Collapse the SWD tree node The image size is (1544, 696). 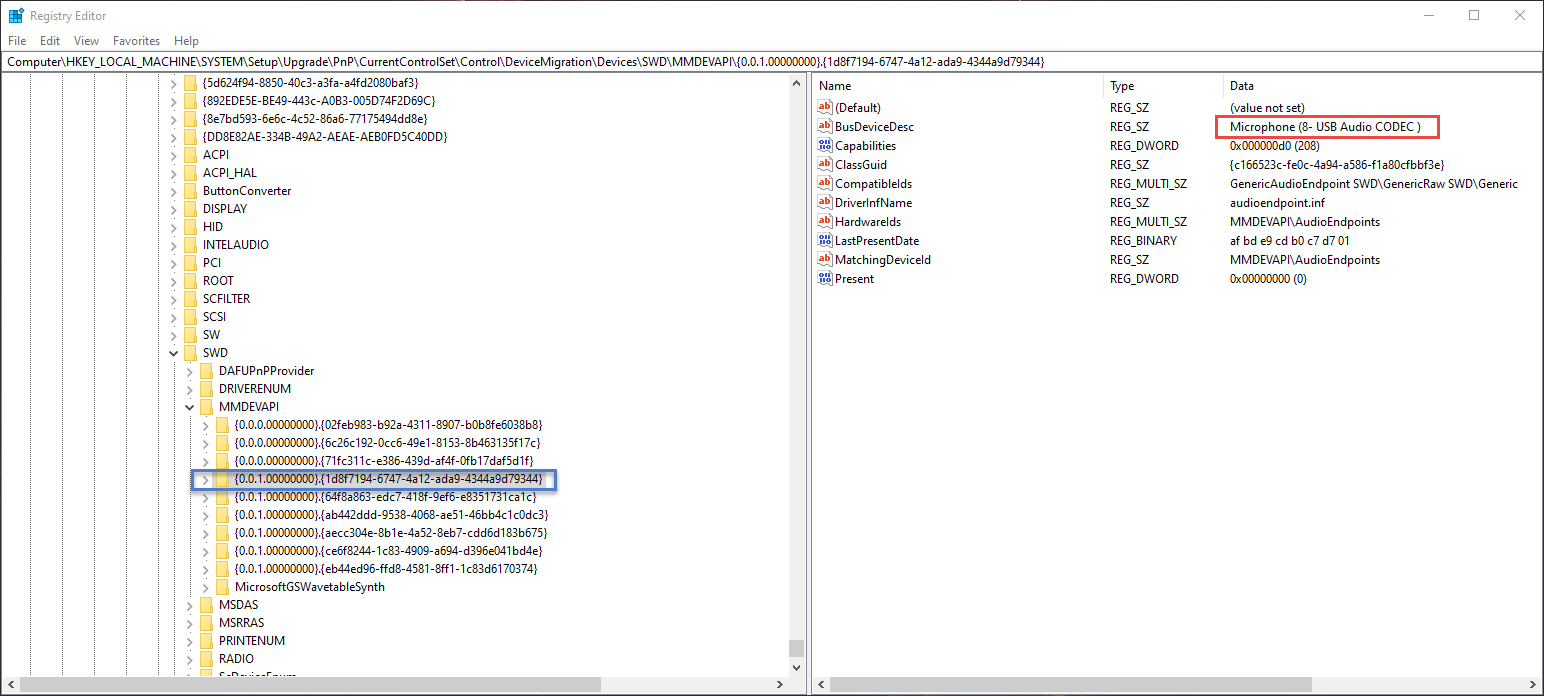click(x=174, y=353)
